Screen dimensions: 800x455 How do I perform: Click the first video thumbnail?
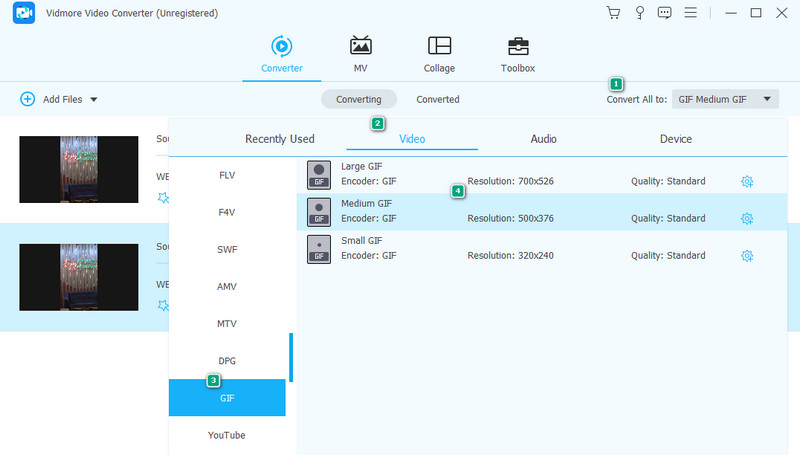coord(79,155)
